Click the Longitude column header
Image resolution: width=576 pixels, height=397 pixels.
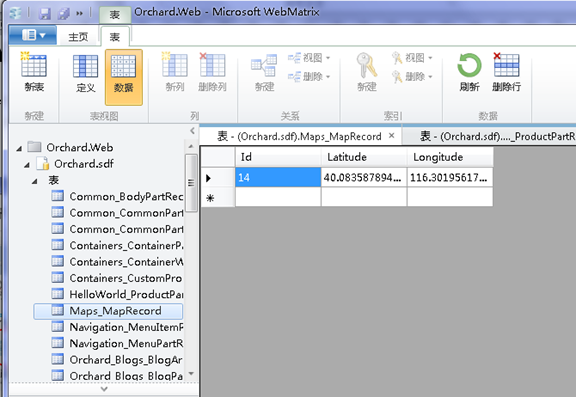pyautogui.click(x=450, y=157)
